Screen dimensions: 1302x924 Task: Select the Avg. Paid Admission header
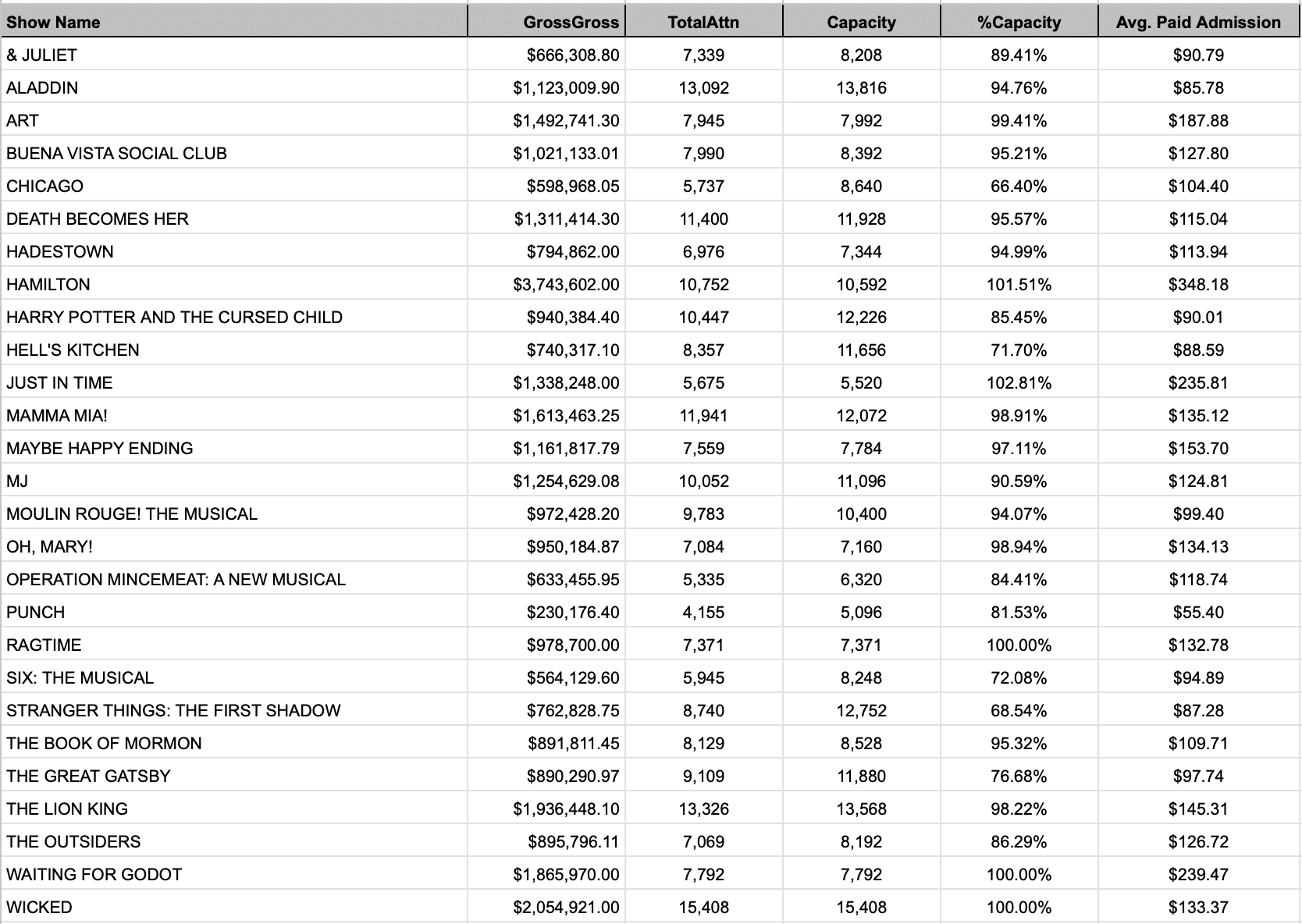[1198, 22]
